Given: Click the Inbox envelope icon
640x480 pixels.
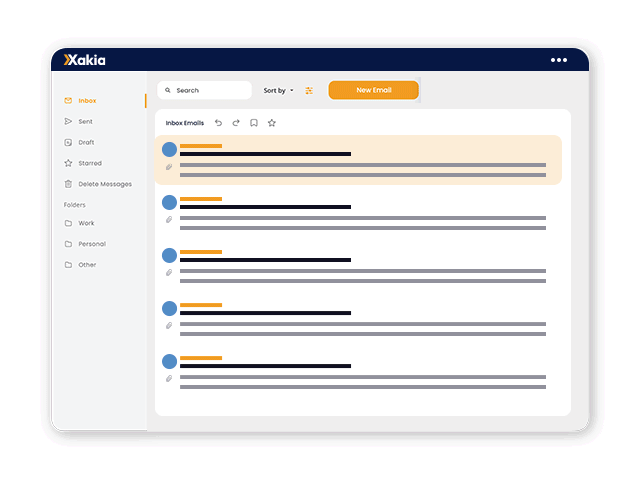Looking at the screenshot, I should (x=68, y=100).
